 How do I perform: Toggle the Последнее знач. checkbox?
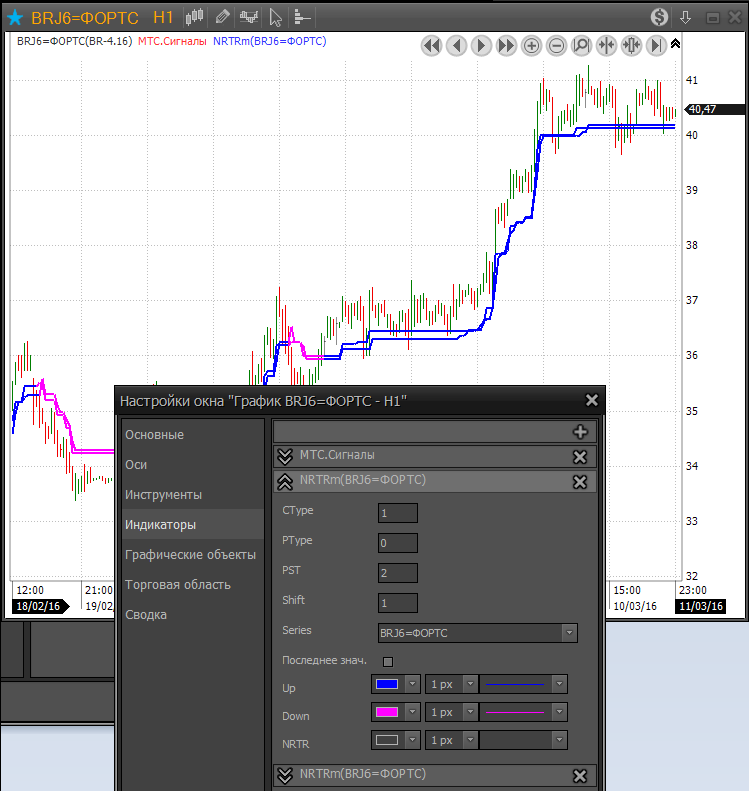pos(388,661)
